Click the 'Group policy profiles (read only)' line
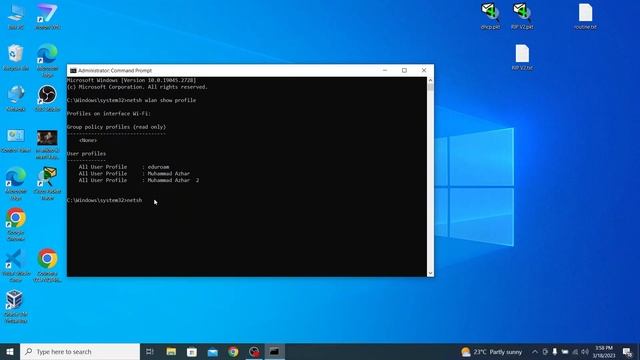 116,127
